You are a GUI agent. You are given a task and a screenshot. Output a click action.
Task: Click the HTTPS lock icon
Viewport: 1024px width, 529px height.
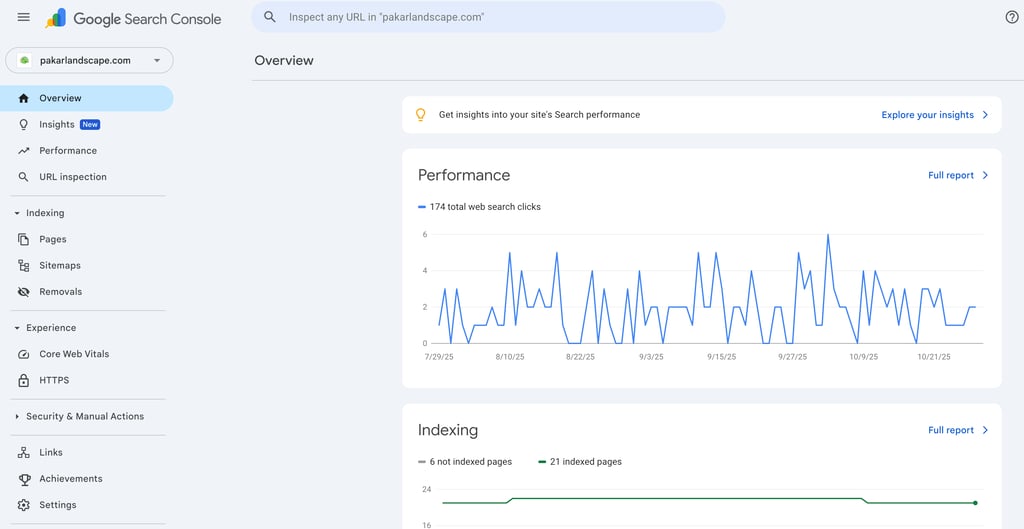click(x=24, y=380)
